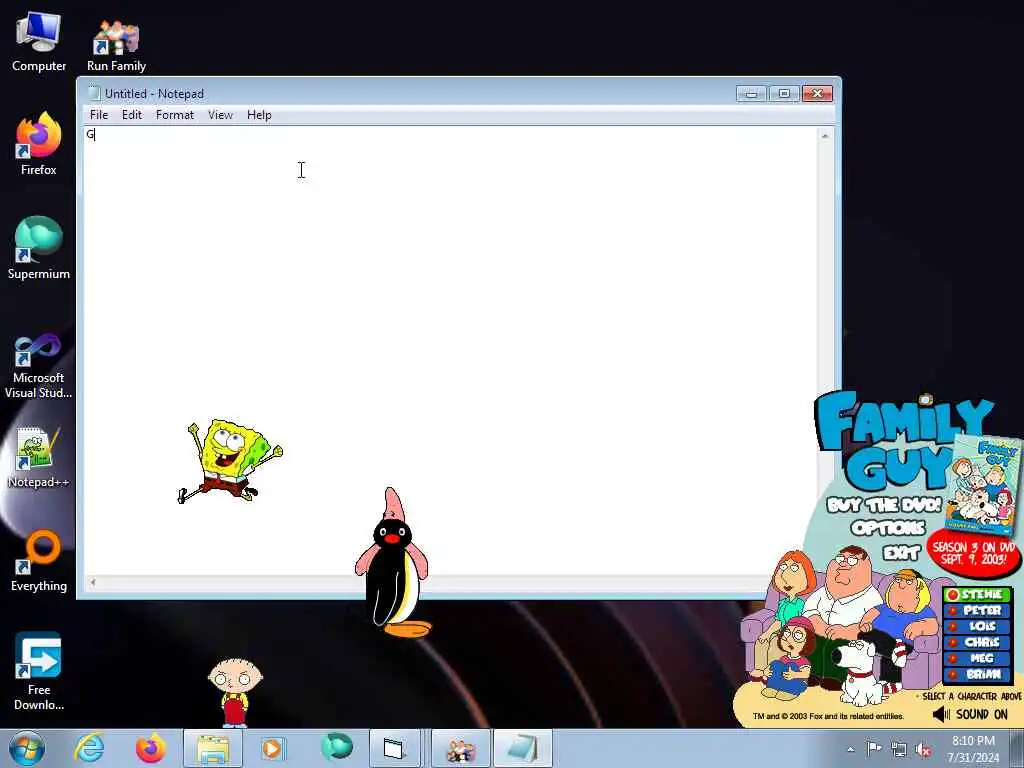Screen dimensions: 1024x768
Task: Select the Stewie character option
Action: [x=978, y=594]
